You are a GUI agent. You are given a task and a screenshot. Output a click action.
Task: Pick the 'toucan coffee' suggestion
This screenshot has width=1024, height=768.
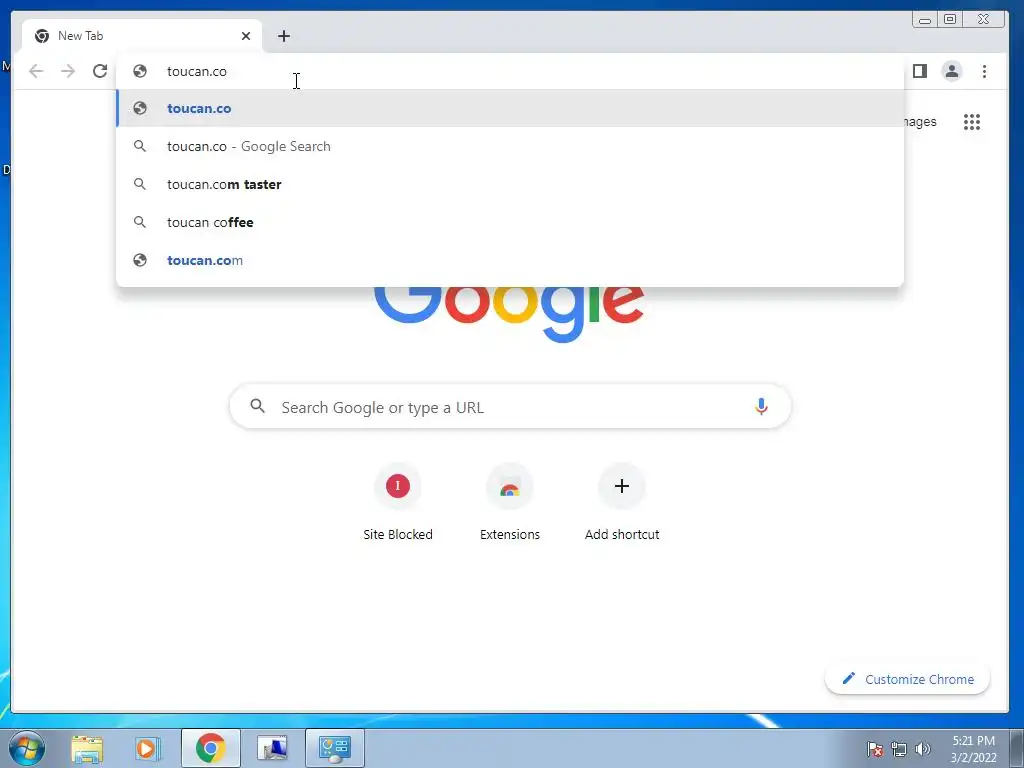(510, 222)
